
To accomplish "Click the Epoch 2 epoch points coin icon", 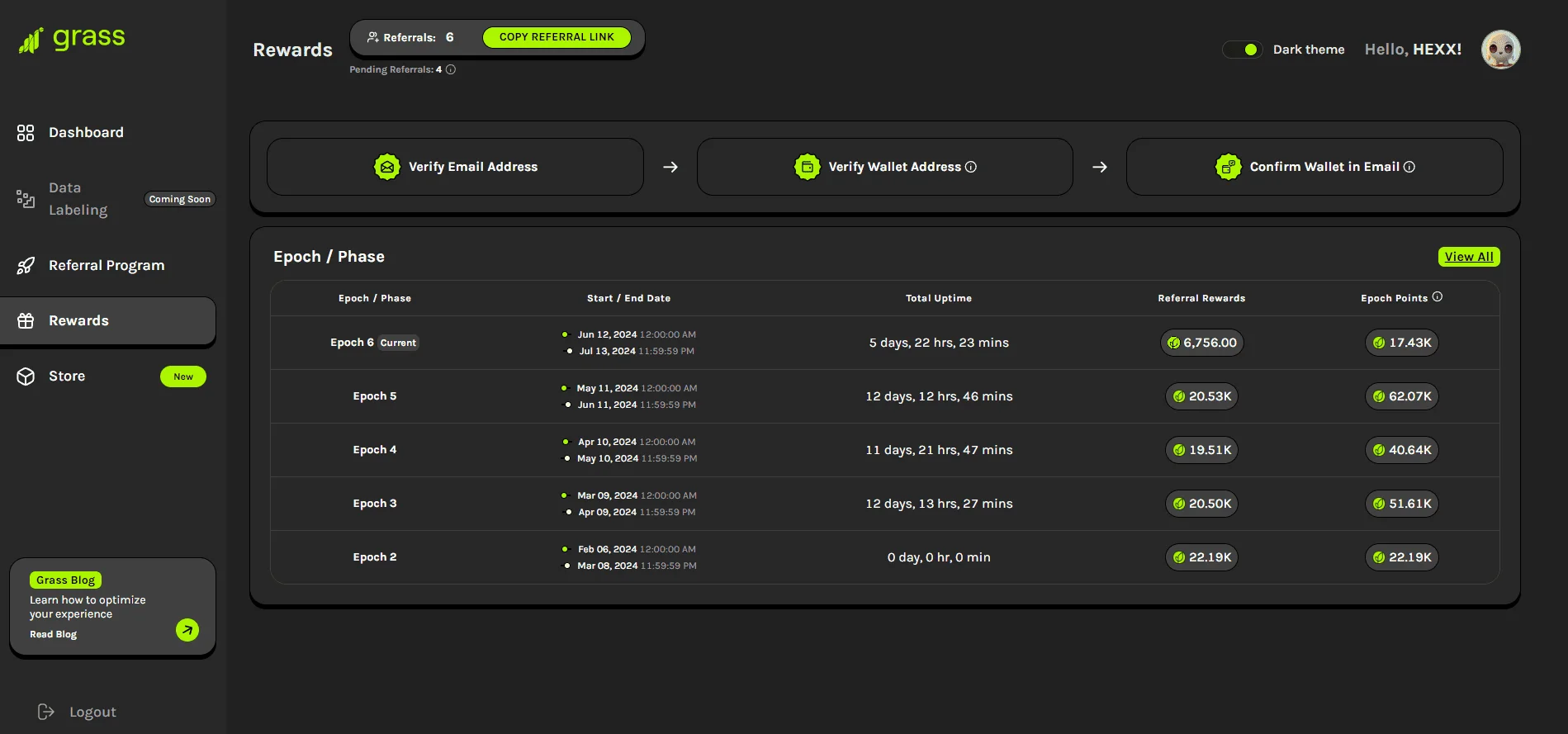I will pyautogui.click(x=1379, y=557).
